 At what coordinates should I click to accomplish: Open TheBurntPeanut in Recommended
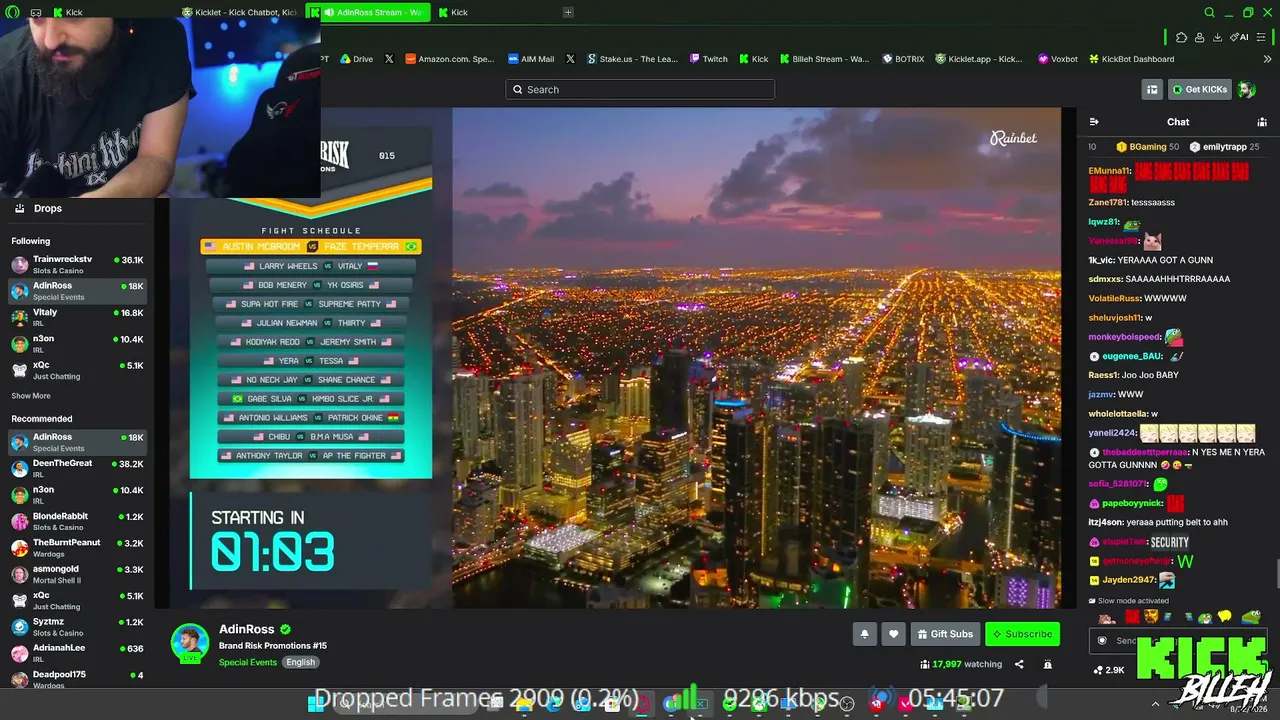tap(77, 547)
